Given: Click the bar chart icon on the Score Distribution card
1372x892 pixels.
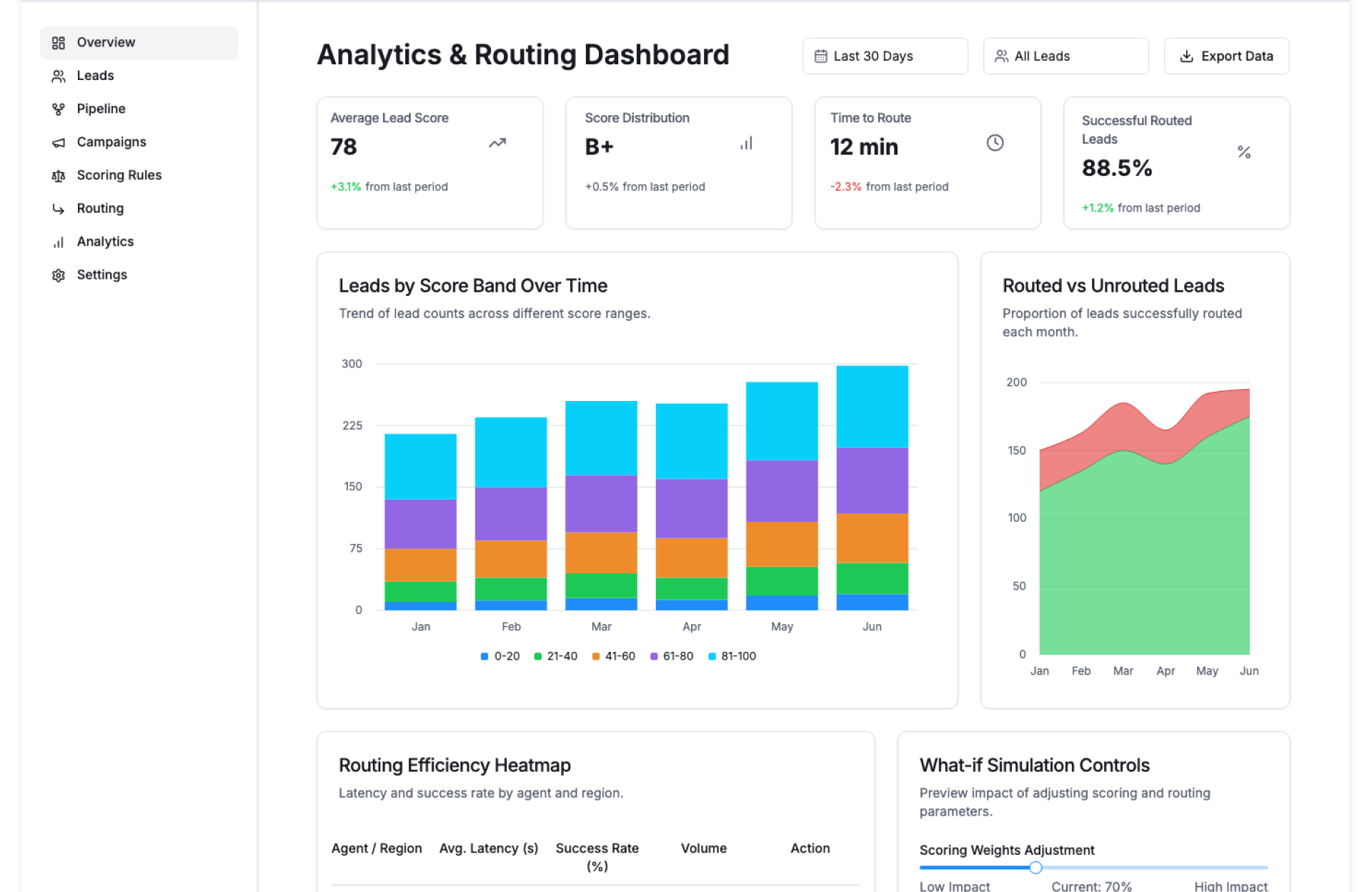Looking at the screenshot, I should point(746,144).
